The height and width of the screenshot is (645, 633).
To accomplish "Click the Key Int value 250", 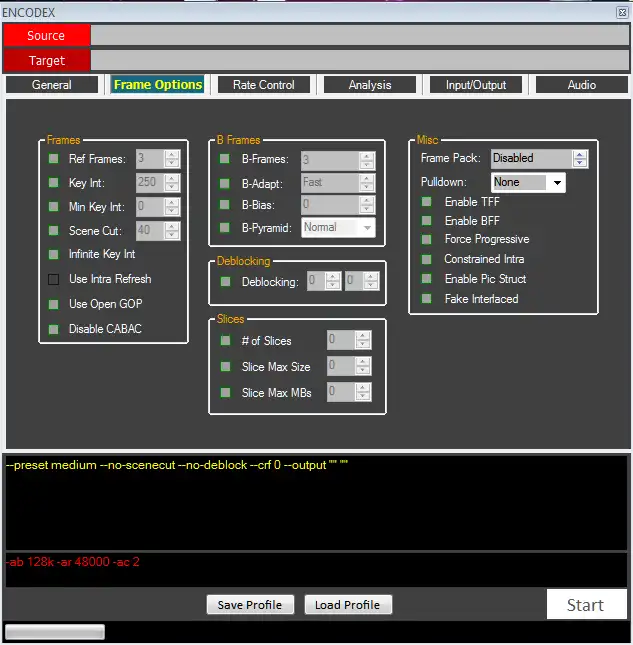I will (x=150, y=182).
